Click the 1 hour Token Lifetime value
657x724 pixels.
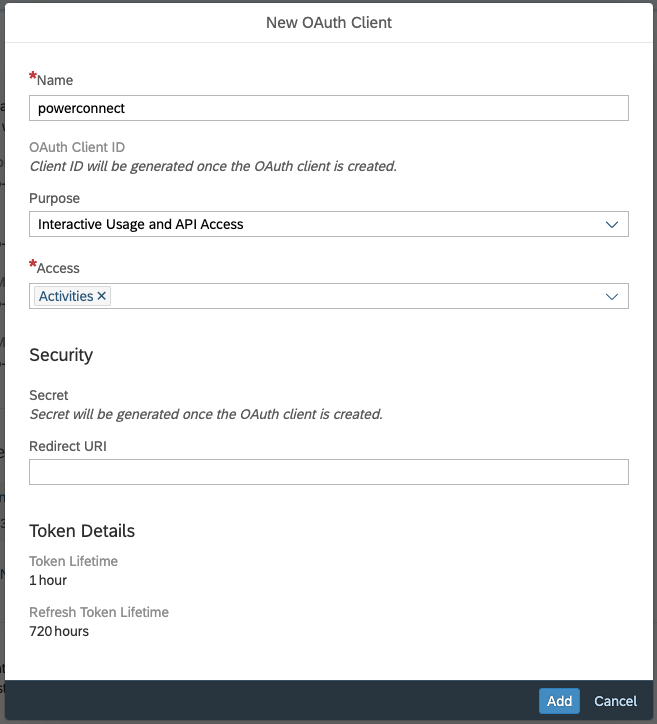click(48, 580)
